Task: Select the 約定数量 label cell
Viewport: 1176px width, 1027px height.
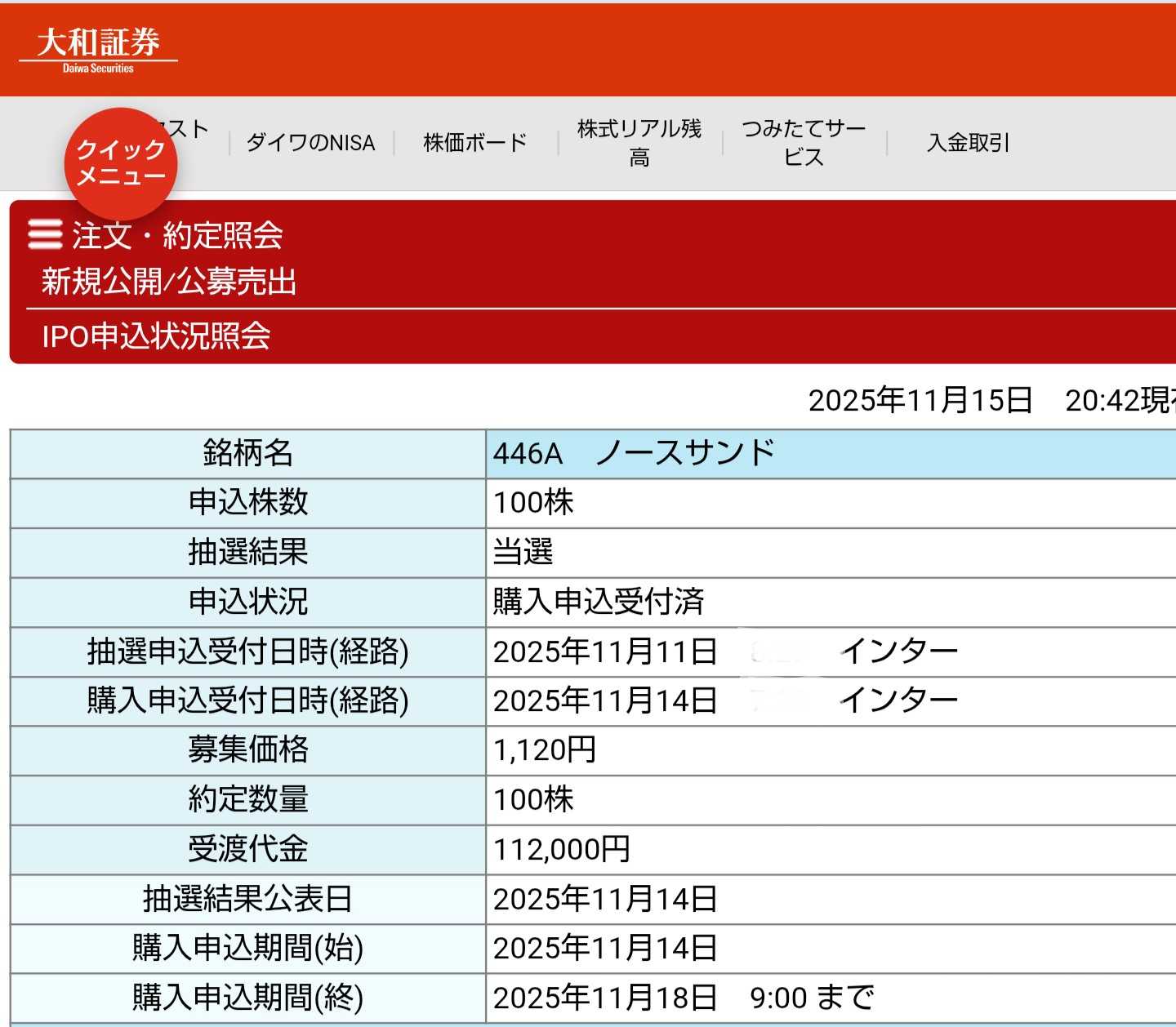Action: (x=248, y=799)
